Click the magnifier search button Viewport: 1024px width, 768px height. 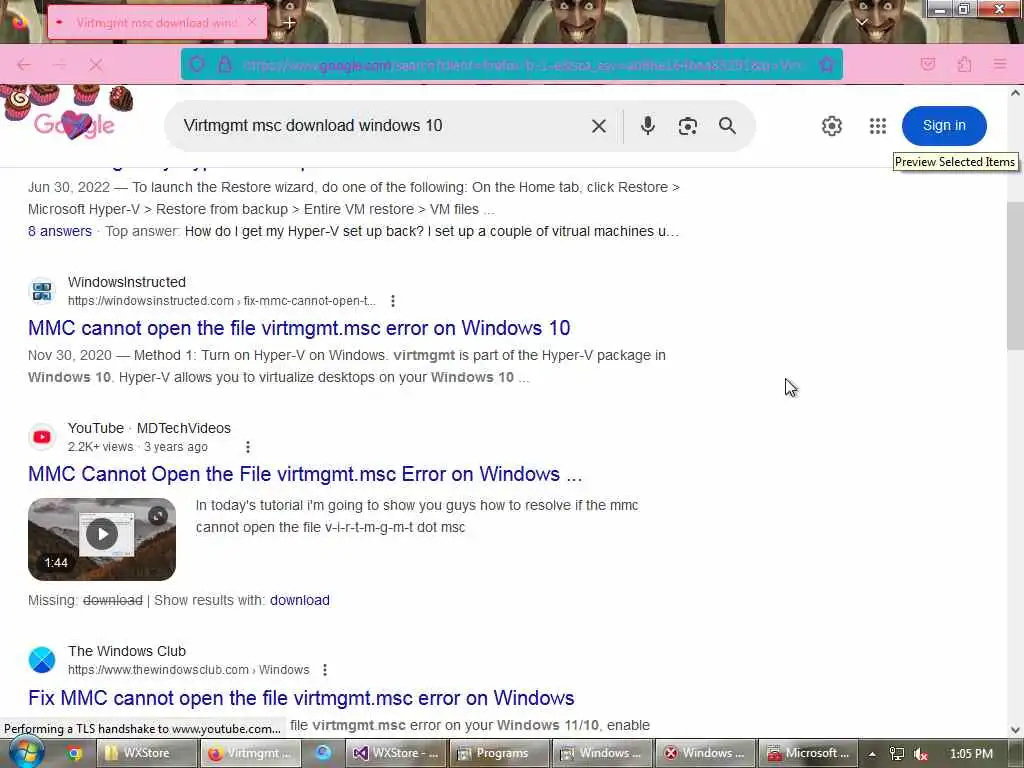pyautogui.click(x=728, y=125)
